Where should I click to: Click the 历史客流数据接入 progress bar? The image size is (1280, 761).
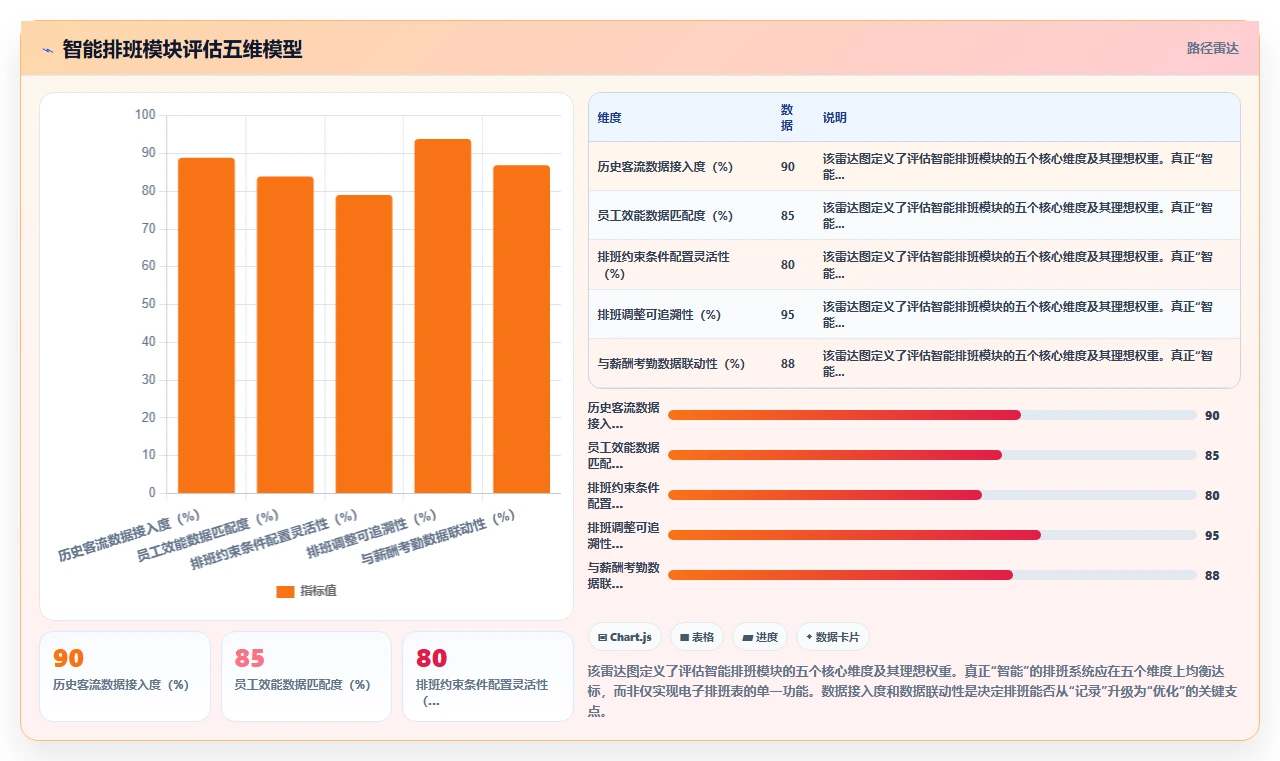pyautogui.click(x=932, y=415)
